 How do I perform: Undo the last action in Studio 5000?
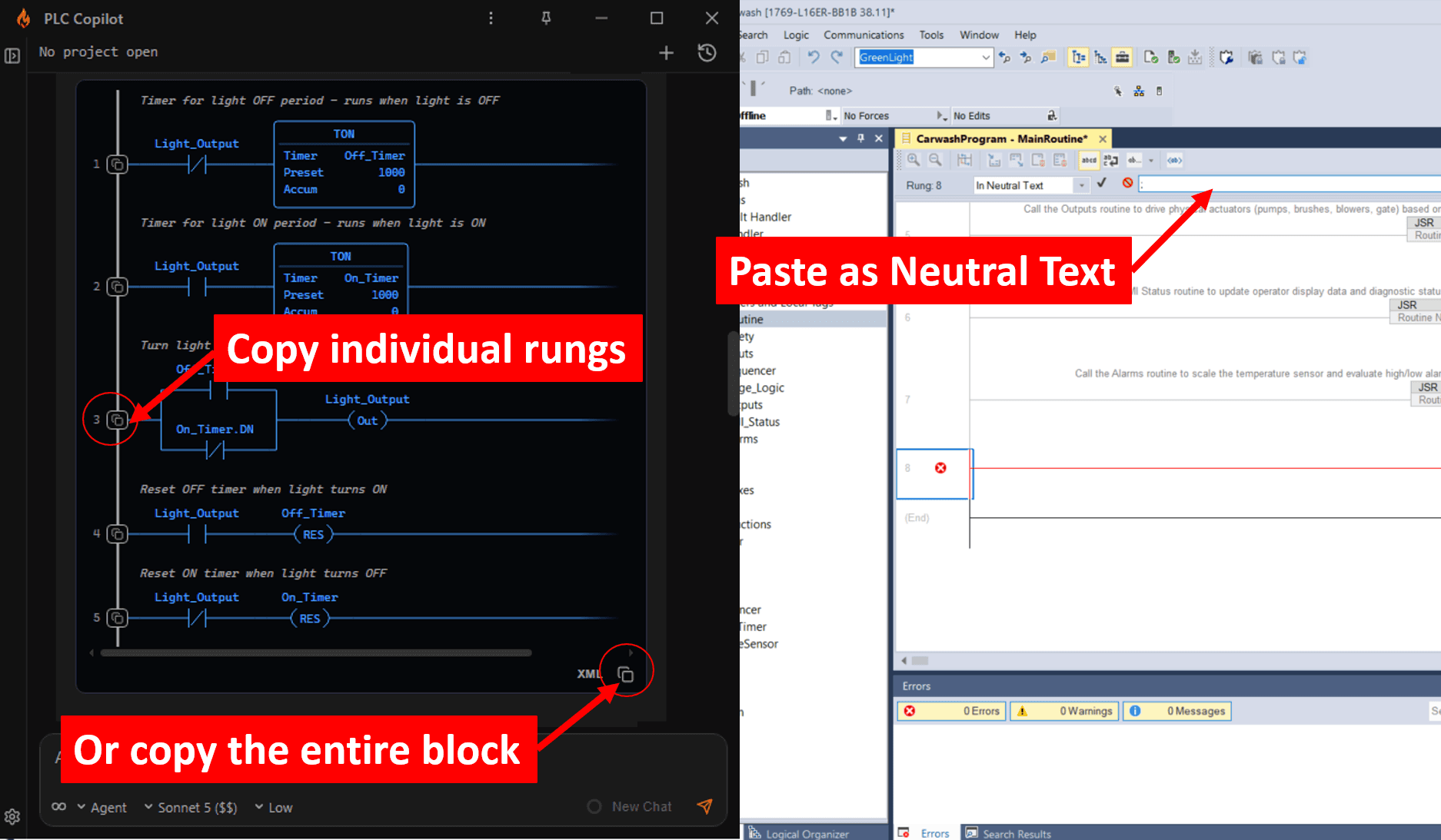pos(813,57)
